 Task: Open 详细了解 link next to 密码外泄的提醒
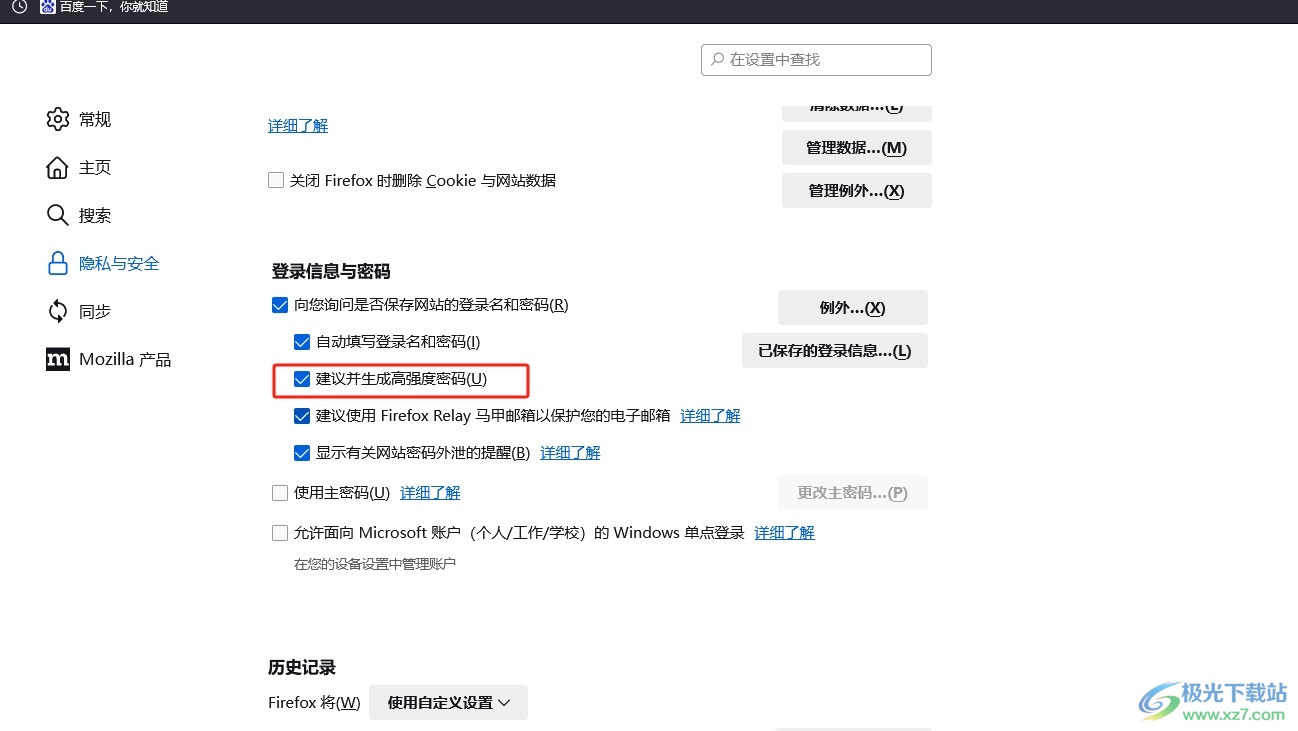[571, 452]
